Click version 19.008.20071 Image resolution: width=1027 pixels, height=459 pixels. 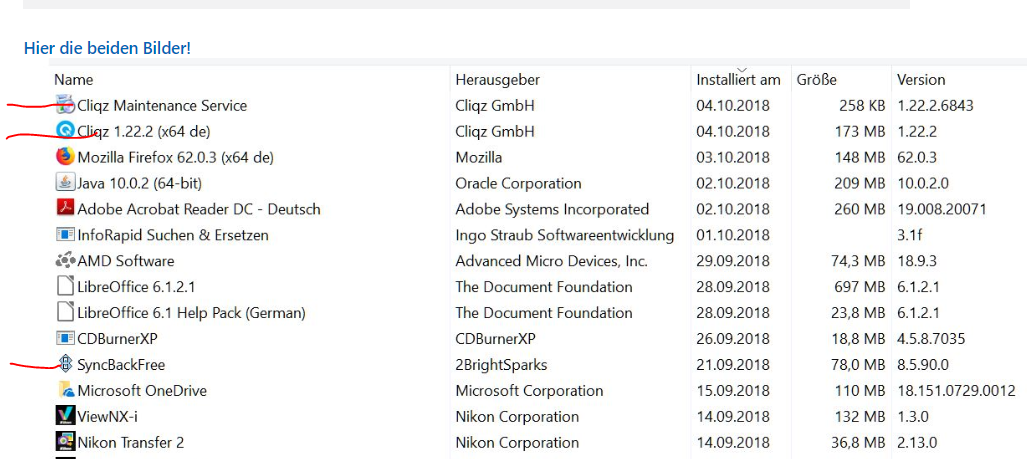tap(941, 210)
